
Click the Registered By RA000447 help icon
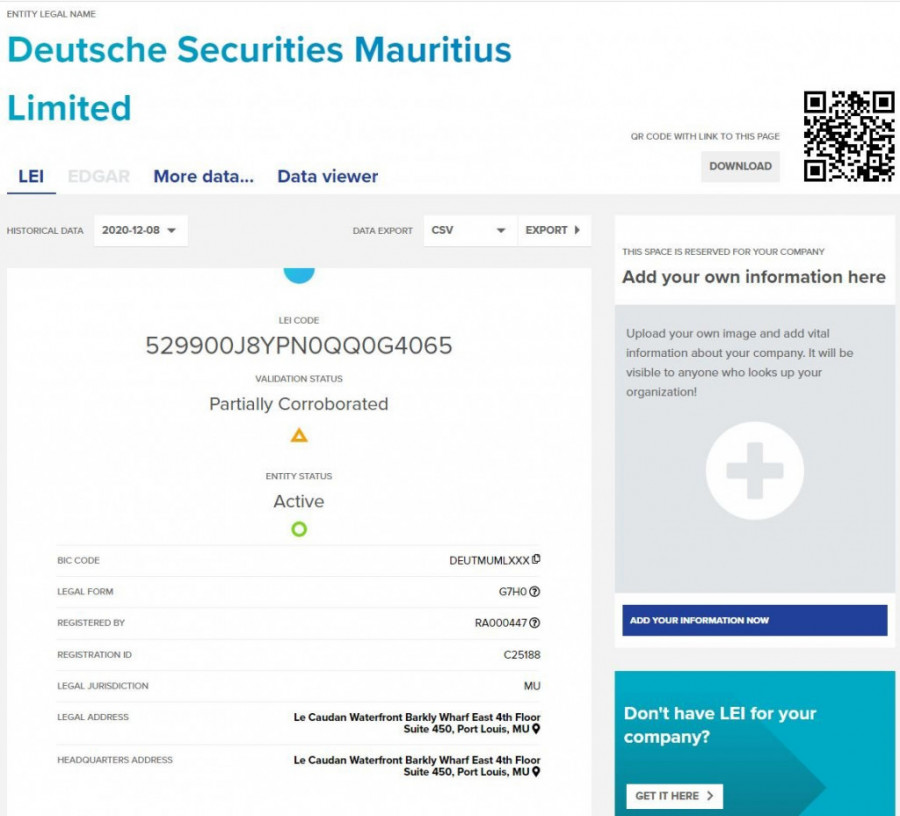coord(535,623)
